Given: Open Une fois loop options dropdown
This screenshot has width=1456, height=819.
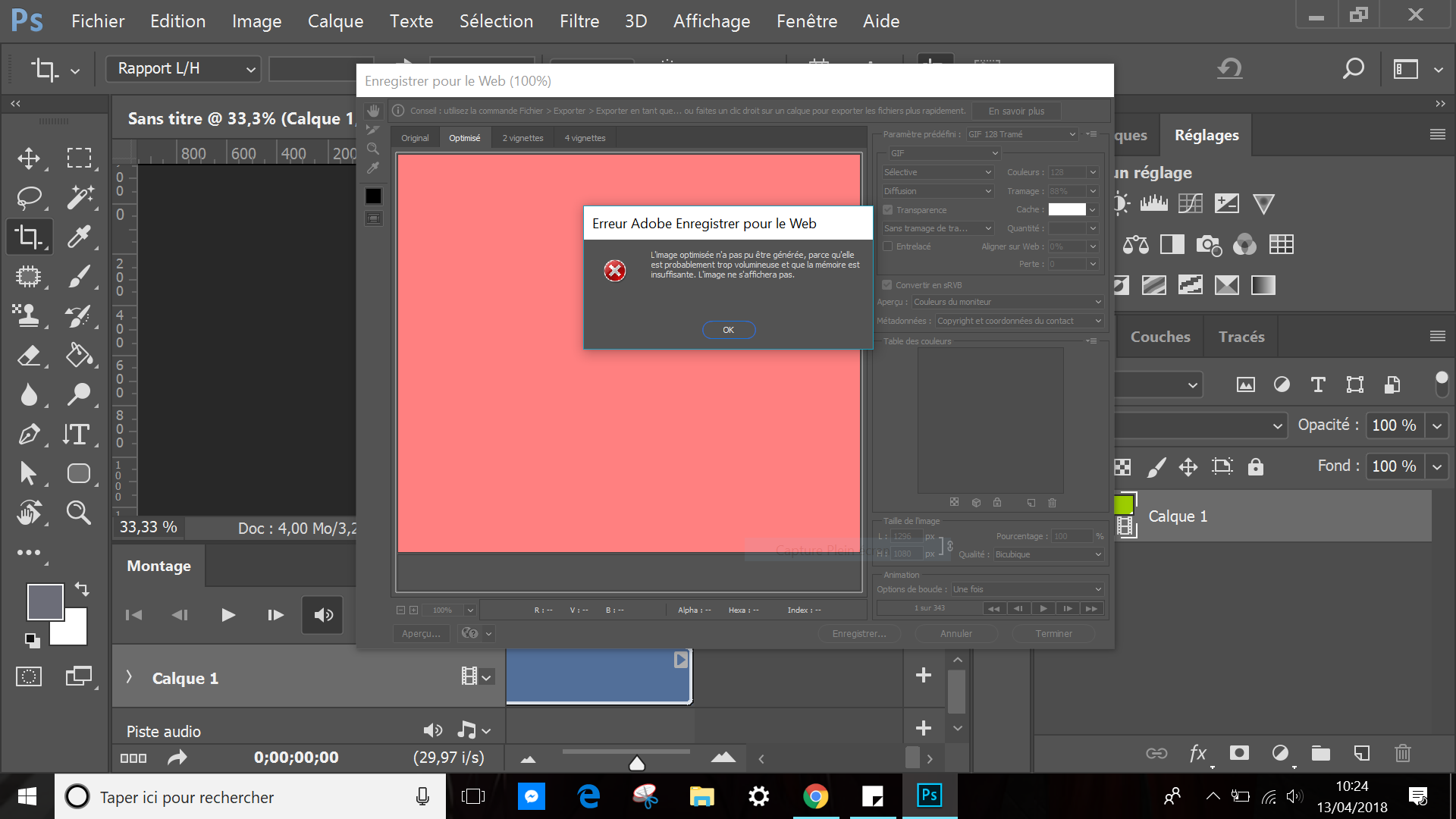Looking at the screenshot, I should [1028, 589].
